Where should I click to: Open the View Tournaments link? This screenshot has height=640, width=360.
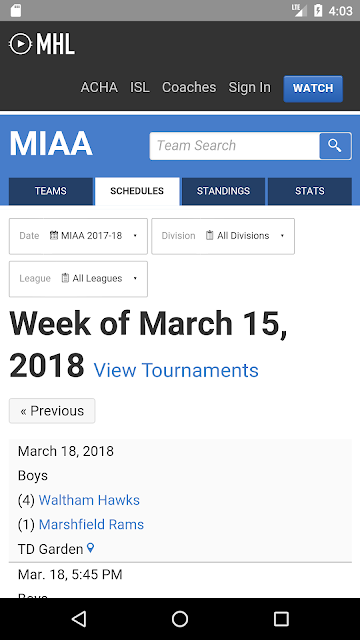point(176,371)
